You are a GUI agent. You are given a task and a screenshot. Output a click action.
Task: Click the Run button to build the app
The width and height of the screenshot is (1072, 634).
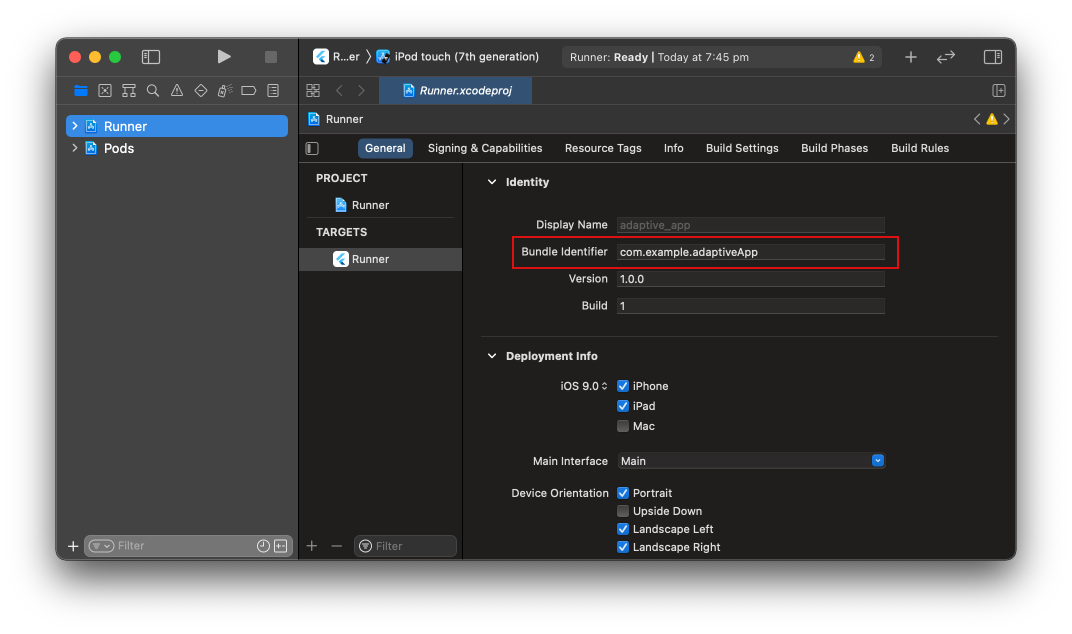point(224,56)
